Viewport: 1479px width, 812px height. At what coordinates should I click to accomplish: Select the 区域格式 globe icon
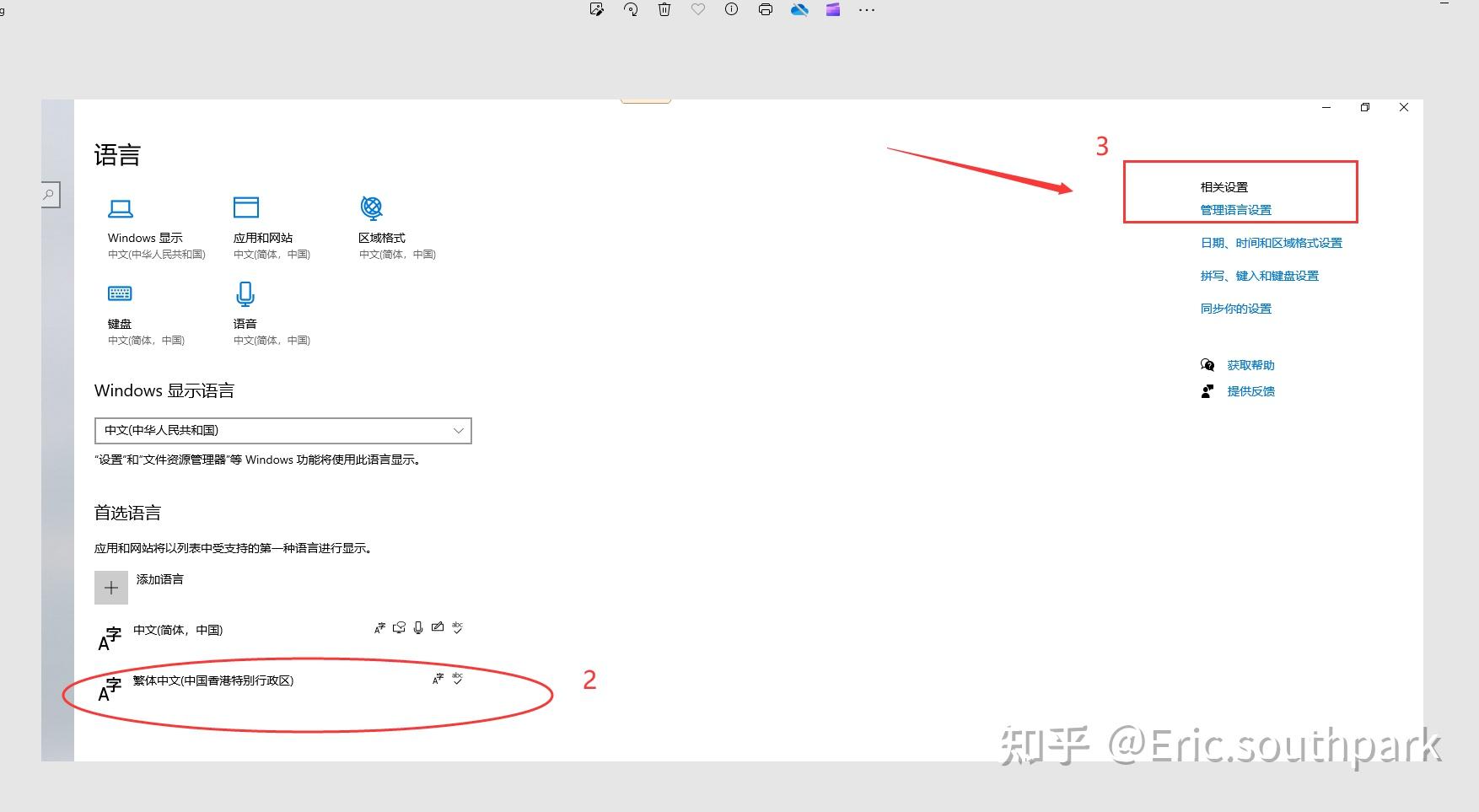tap(370, 207)
